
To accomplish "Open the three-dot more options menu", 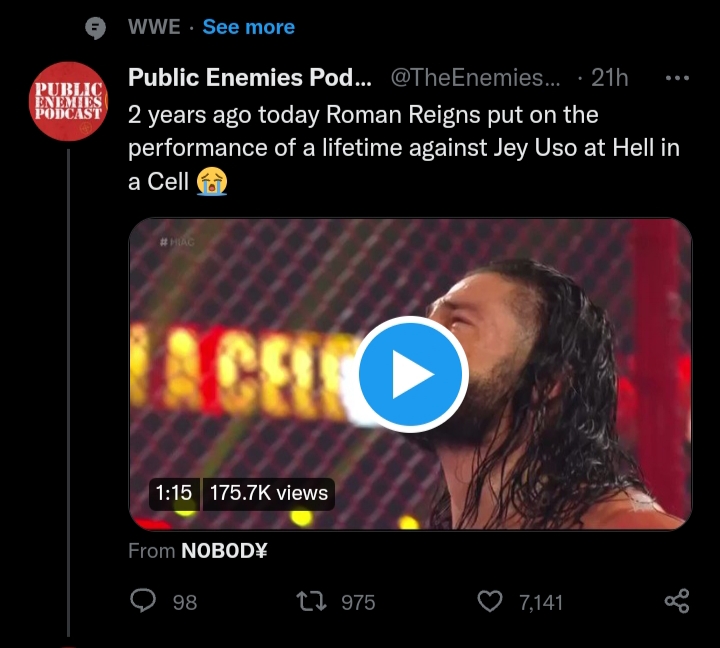I will click(677, 79).
